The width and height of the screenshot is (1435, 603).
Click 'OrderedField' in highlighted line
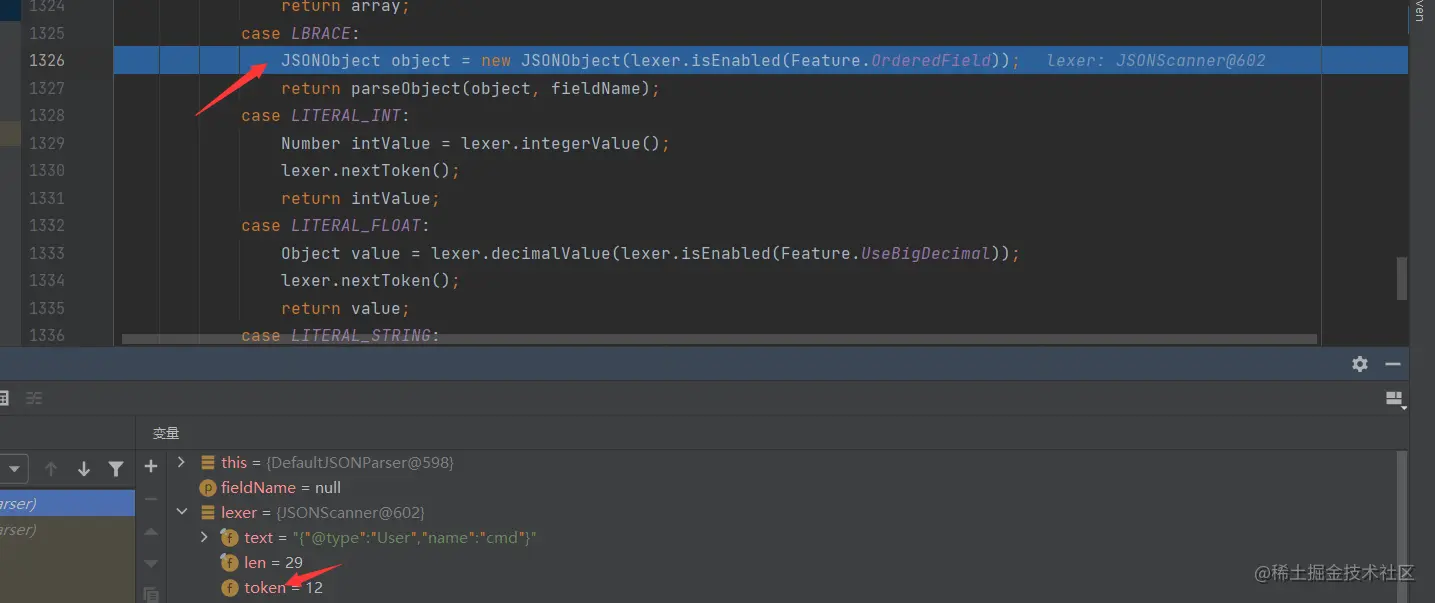[x=930, y=60]
